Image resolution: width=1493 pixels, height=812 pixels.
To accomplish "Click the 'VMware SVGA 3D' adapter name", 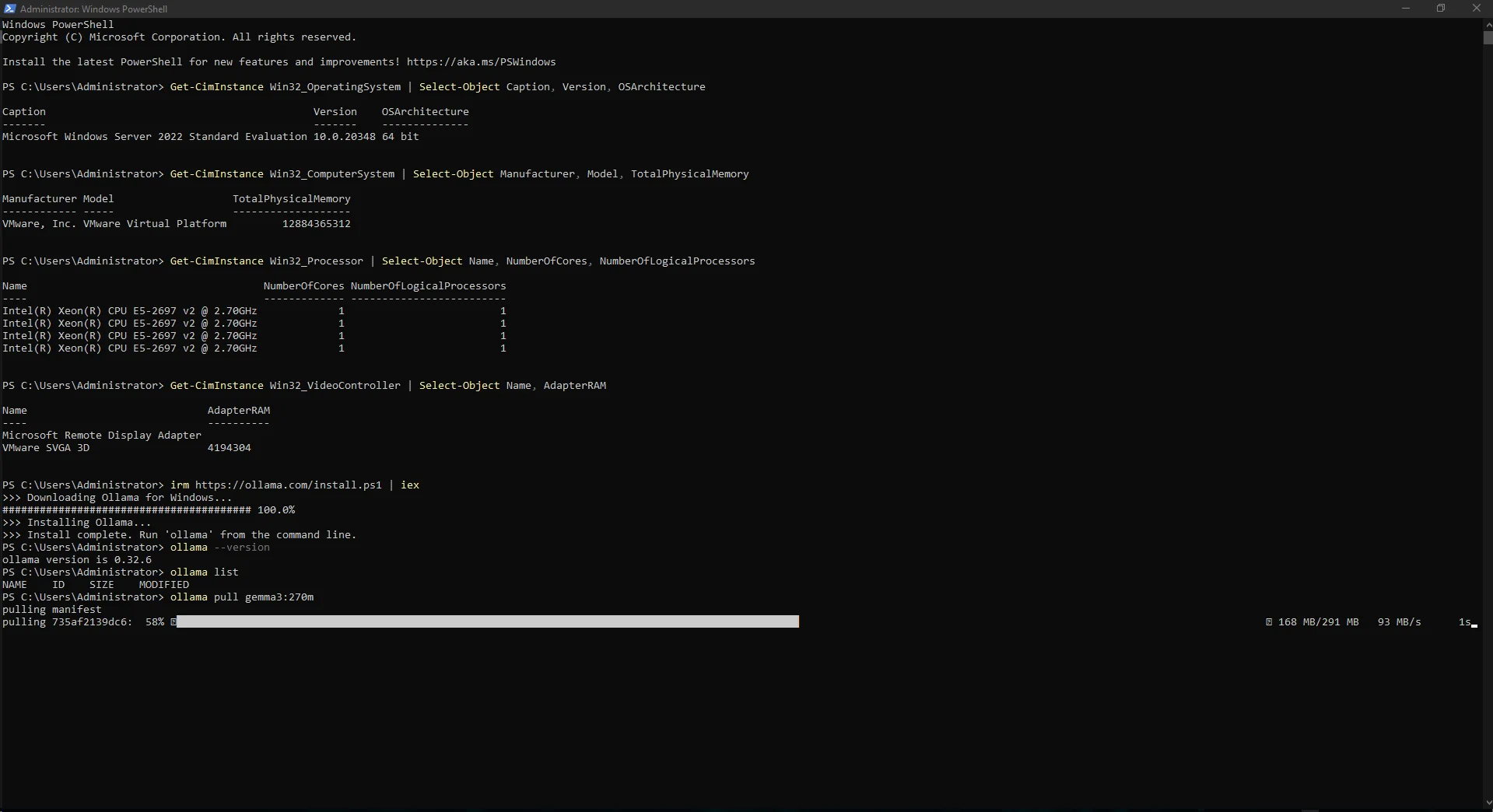I will [x=46, y=448].
